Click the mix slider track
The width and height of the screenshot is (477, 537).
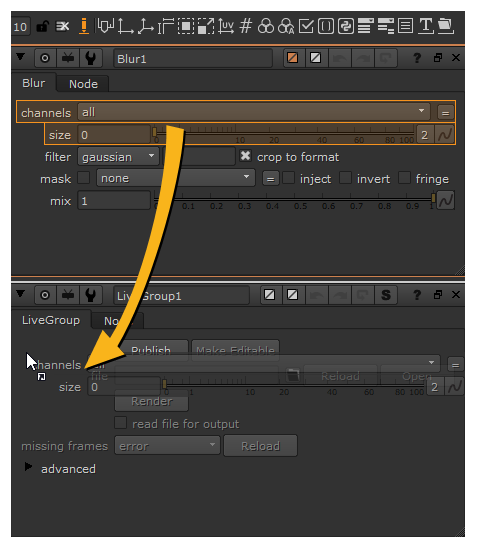[294, 199]
